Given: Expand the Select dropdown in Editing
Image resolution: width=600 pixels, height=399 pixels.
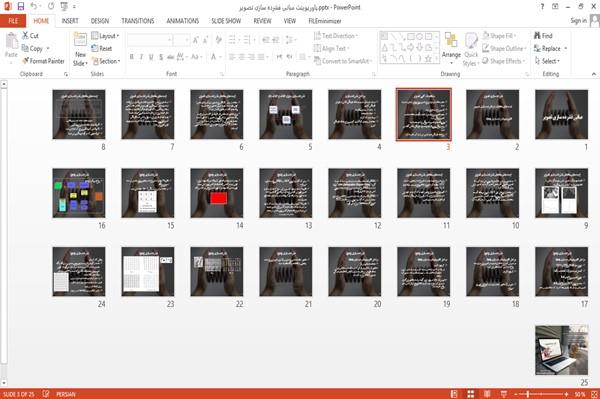Looking at the screenshot, I should (547, 61).
